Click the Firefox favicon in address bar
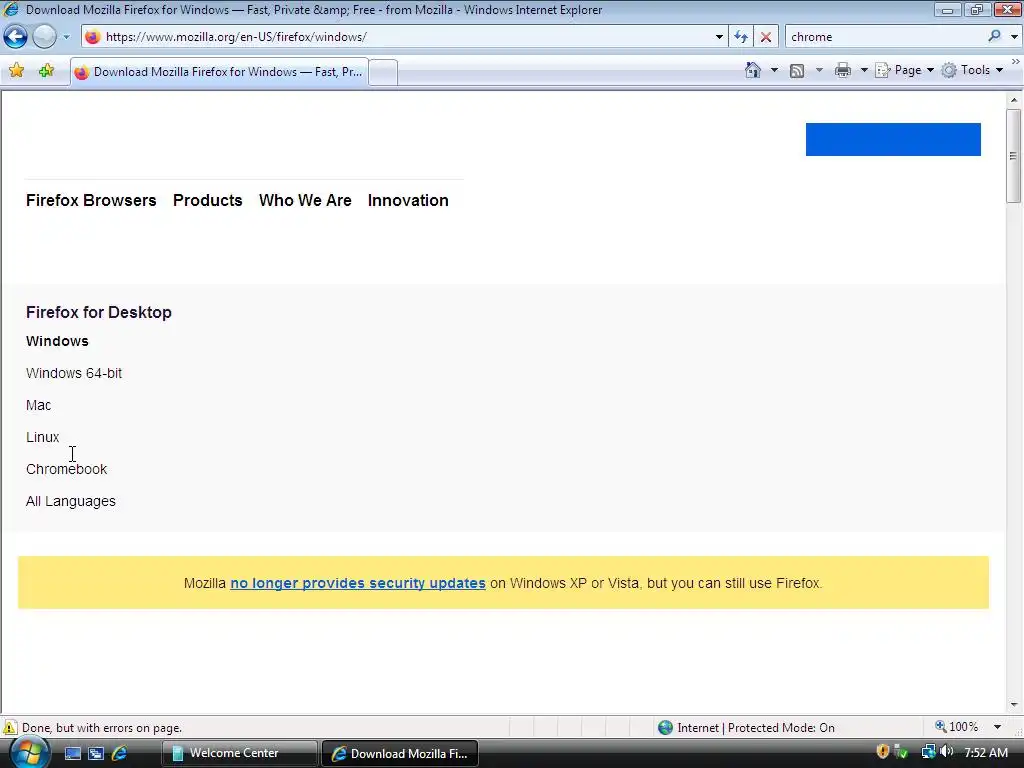The width and height of the screenshot is (1024, 768). pos(93,37)
